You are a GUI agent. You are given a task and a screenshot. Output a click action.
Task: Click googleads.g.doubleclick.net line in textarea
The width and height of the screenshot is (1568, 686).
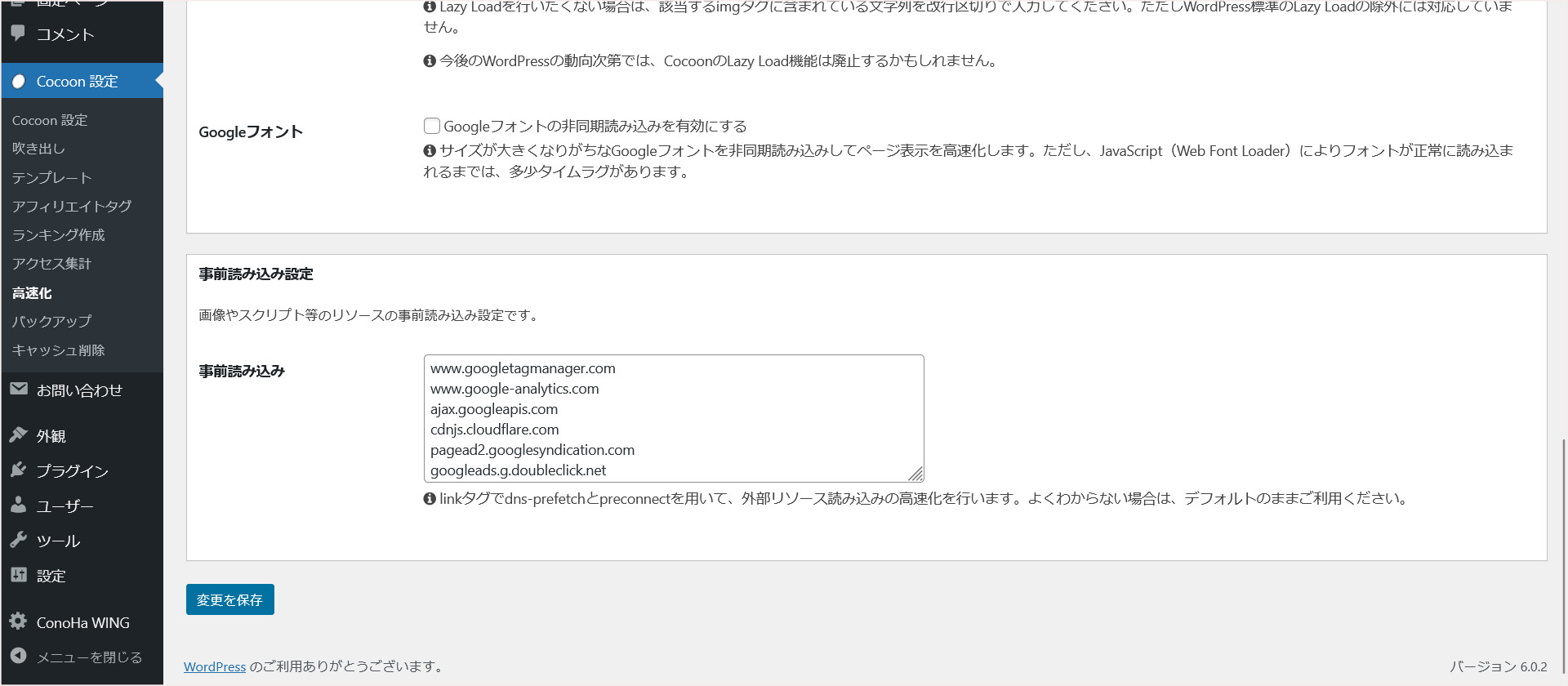[x=518, y=470]
